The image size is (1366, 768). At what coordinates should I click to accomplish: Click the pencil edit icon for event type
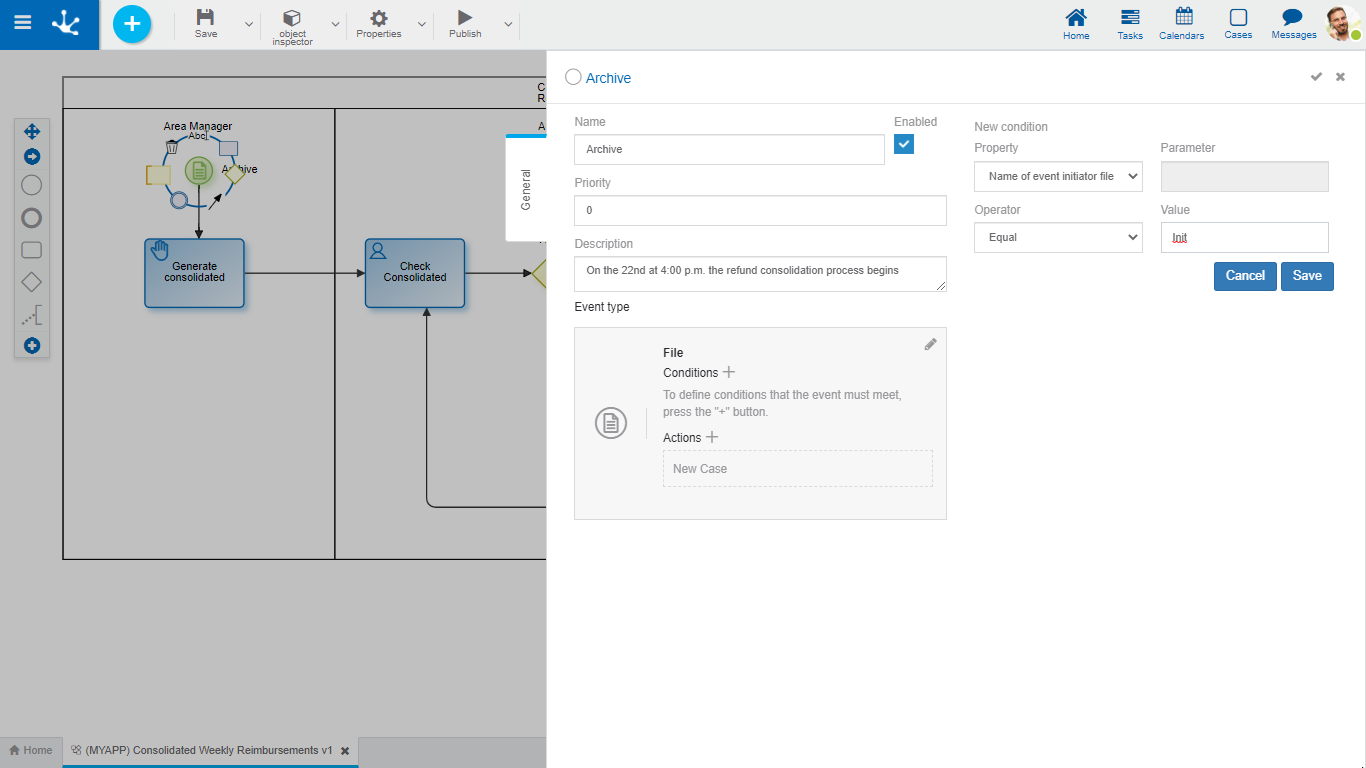click(x=930, y=344)
